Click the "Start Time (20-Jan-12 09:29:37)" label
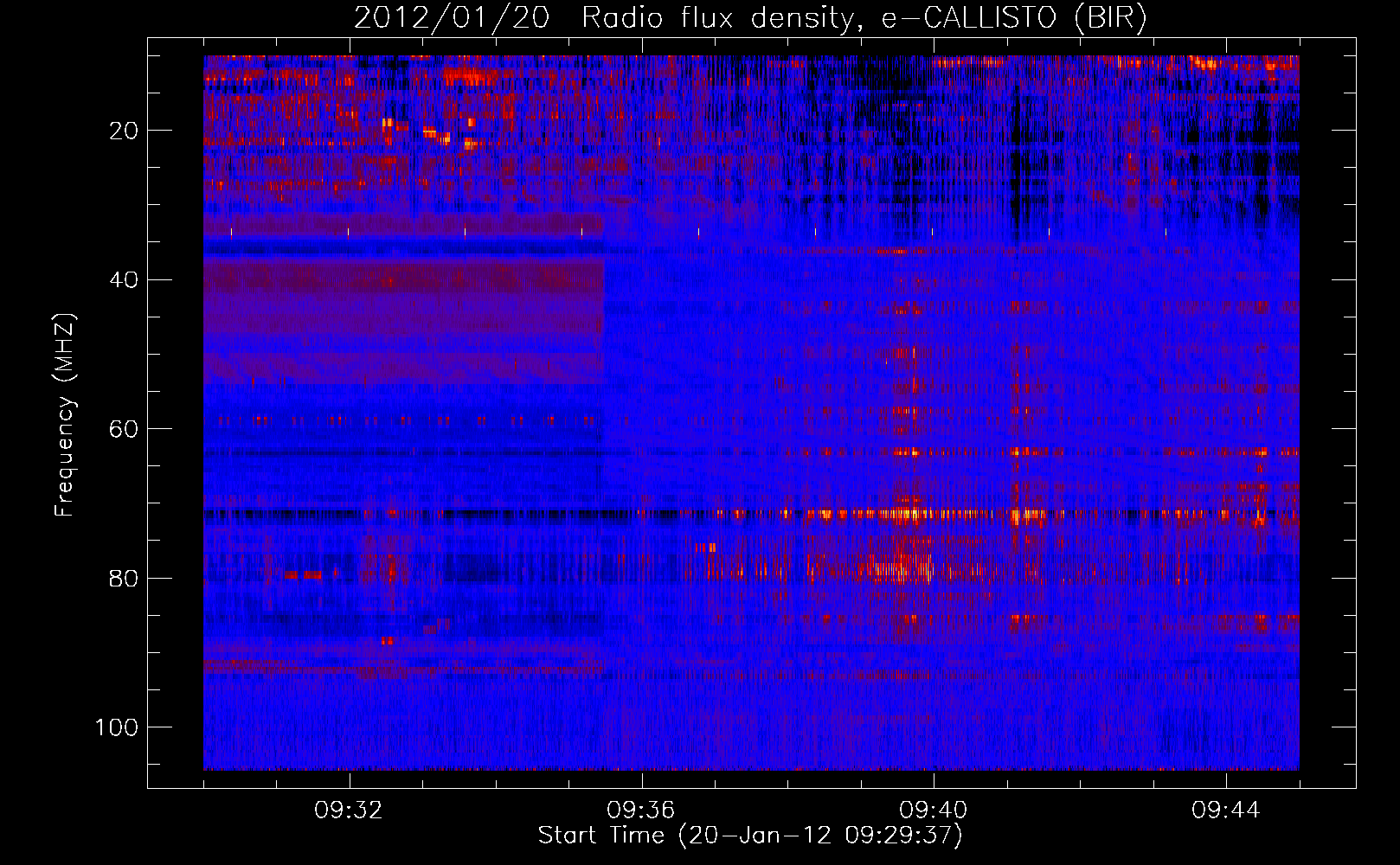Image resolution: width=1400 pixels, height=865 pixels. point(750,836)
